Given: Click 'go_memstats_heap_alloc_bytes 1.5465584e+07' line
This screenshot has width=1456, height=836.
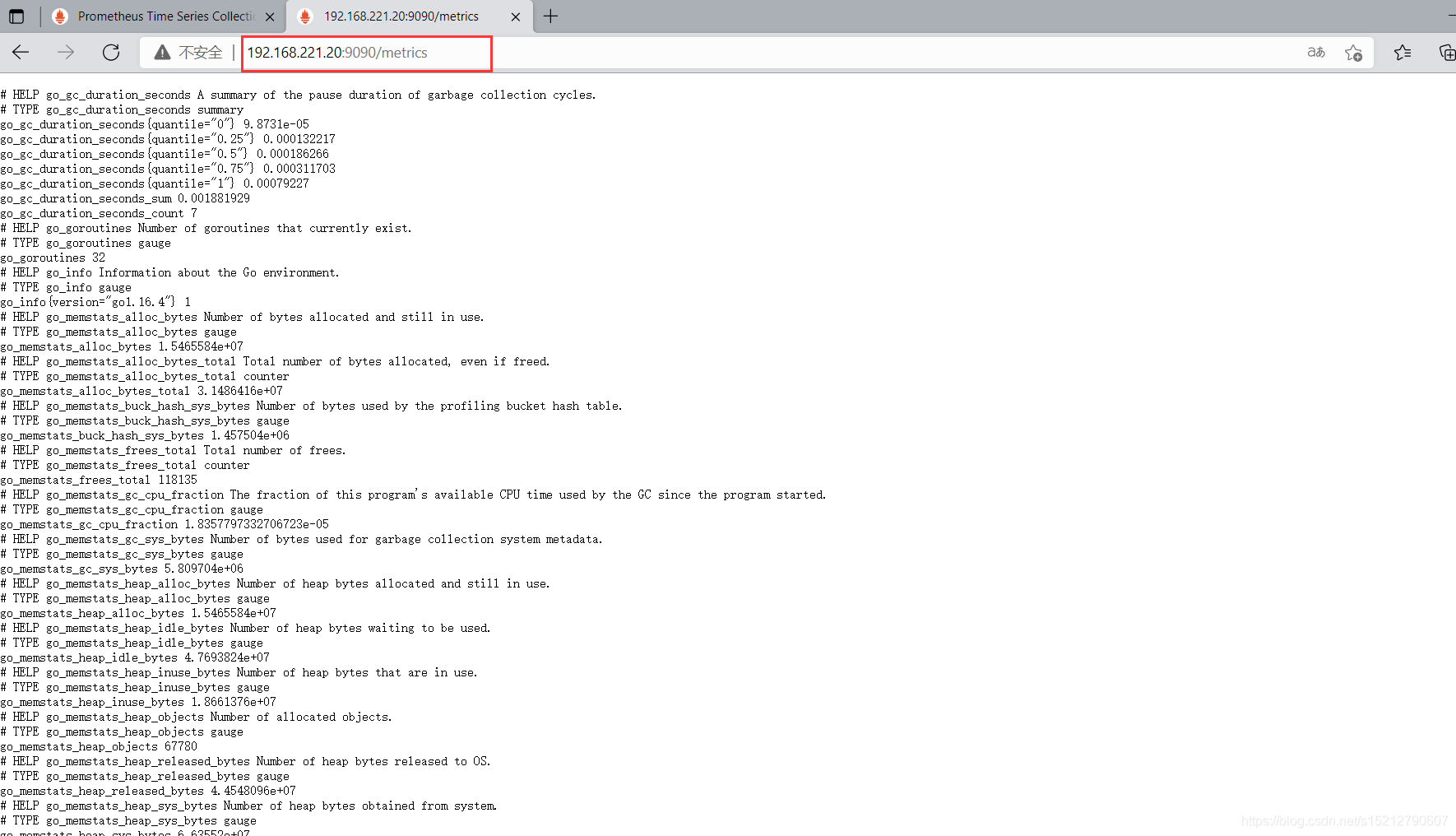Looking at the screenshot, I should point(138,613).
